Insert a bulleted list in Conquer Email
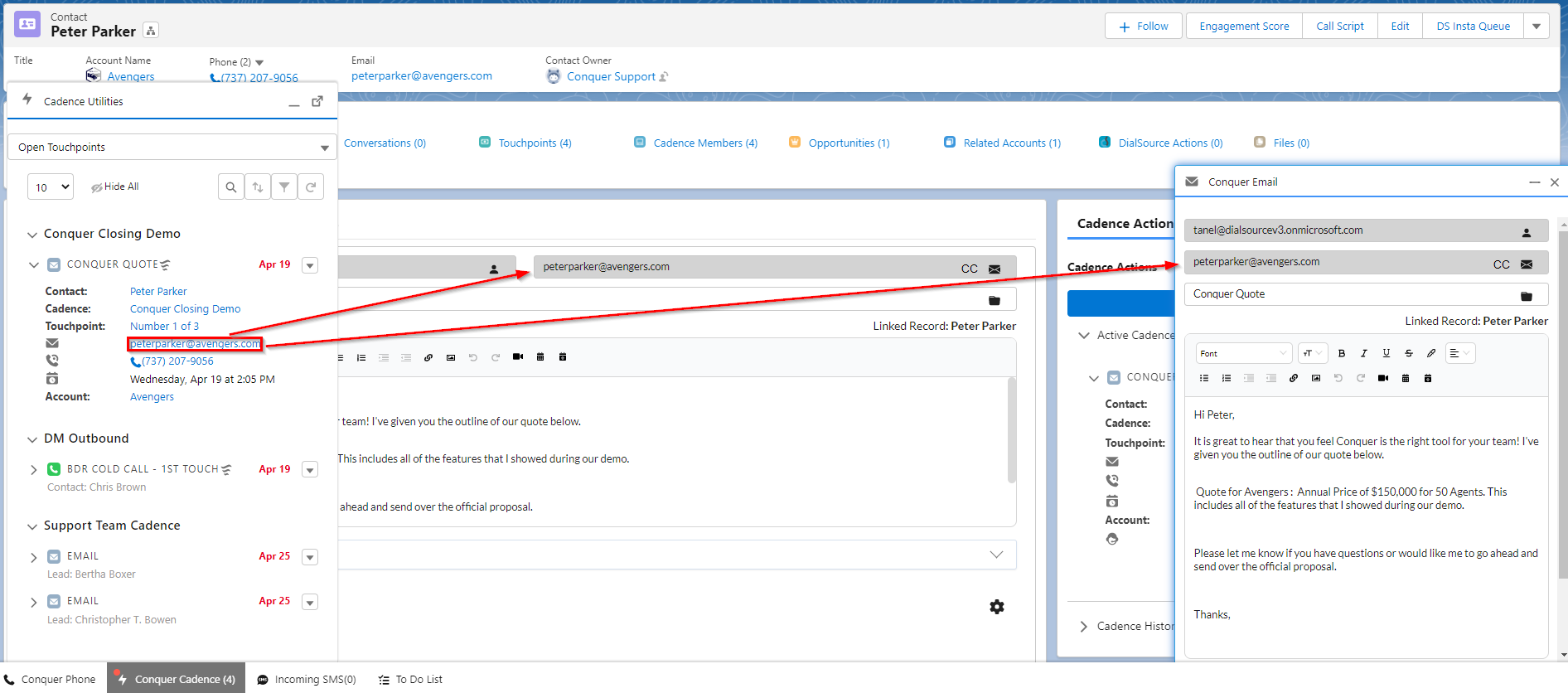This screenshot has width=1568, height=693. (1204, 378)
